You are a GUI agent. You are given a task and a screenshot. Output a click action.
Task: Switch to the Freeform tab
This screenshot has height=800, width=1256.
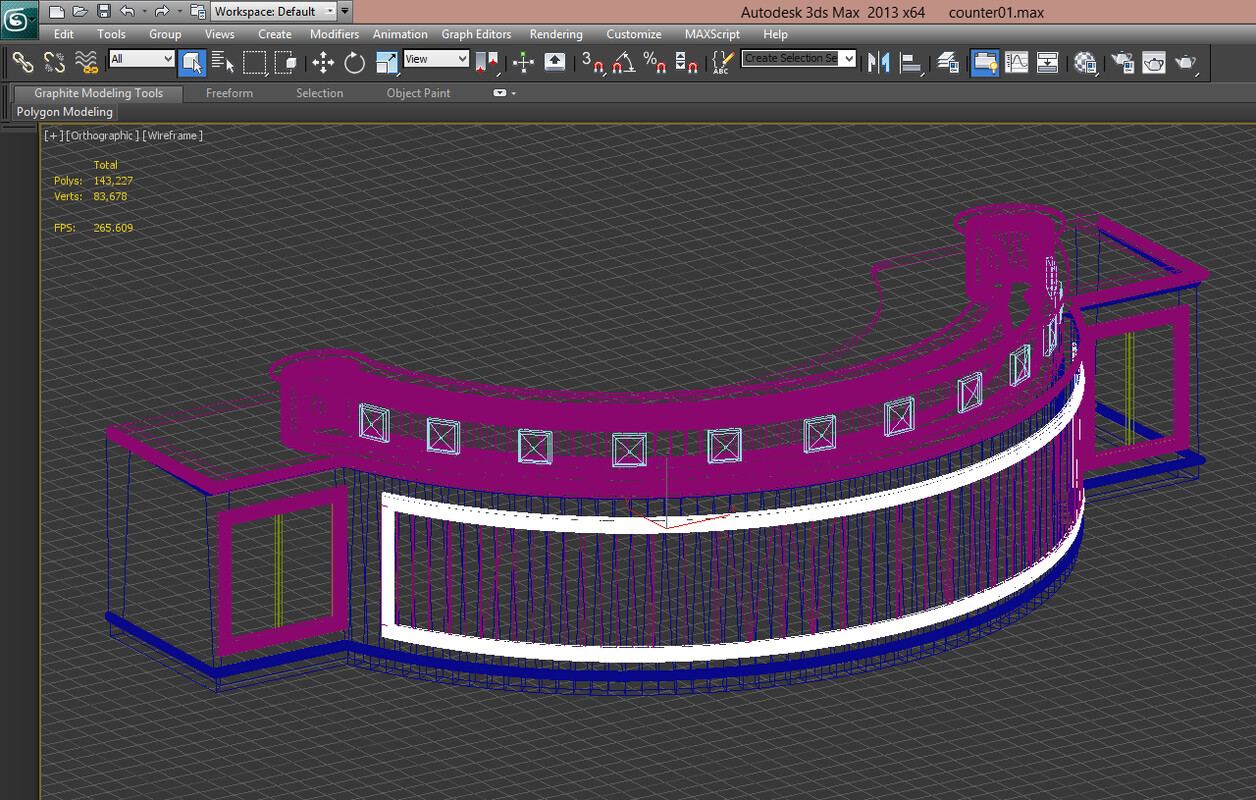tap(229, 93)
